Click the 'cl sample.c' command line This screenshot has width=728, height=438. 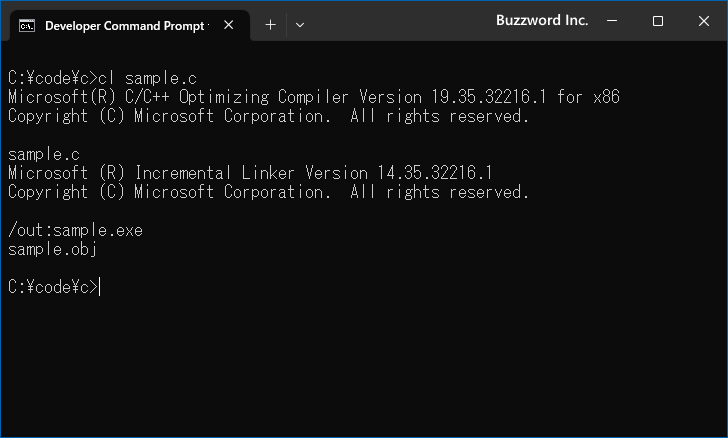tap(102, 78)
